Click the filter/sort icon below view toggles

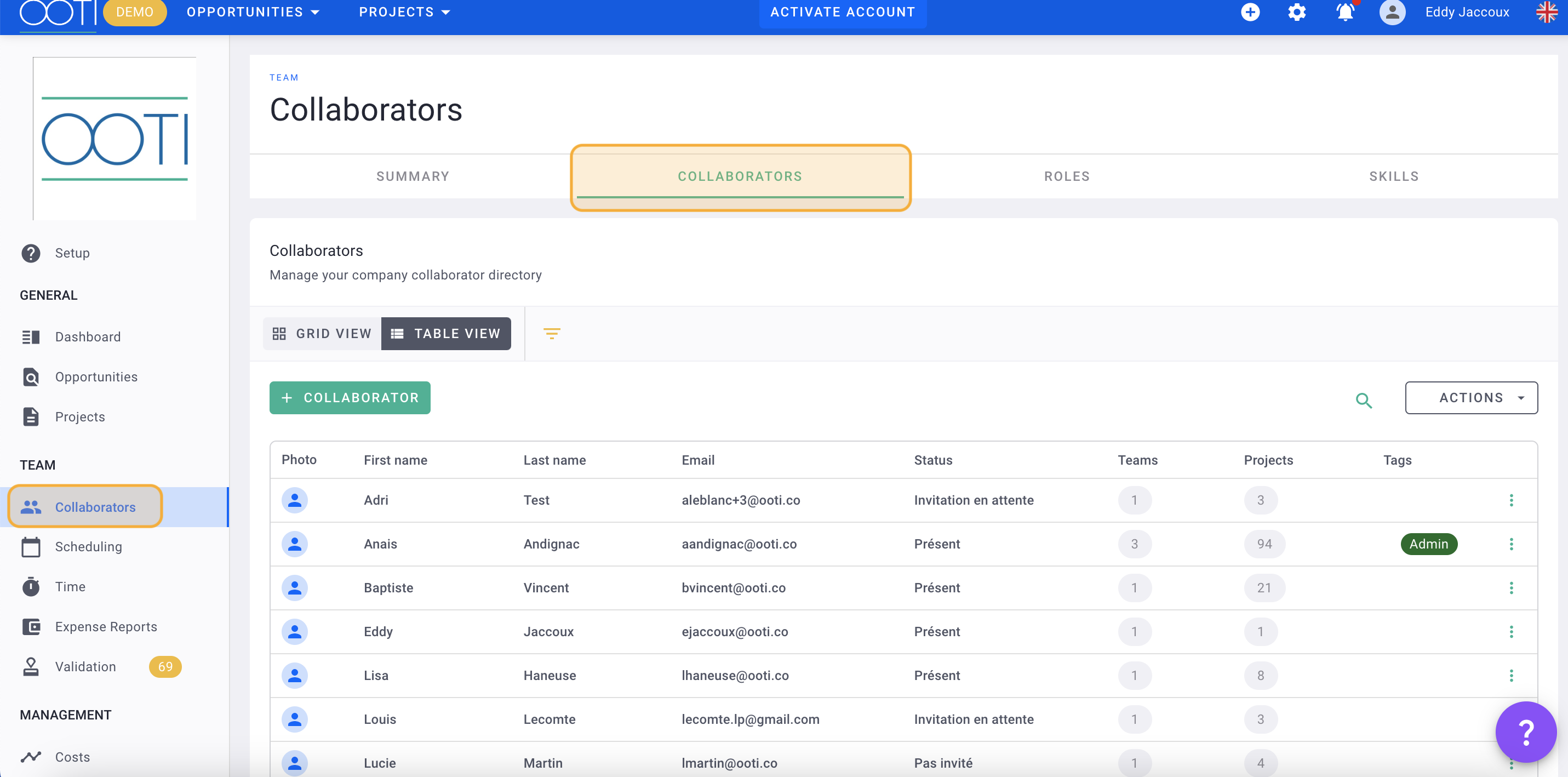point(552,333)
